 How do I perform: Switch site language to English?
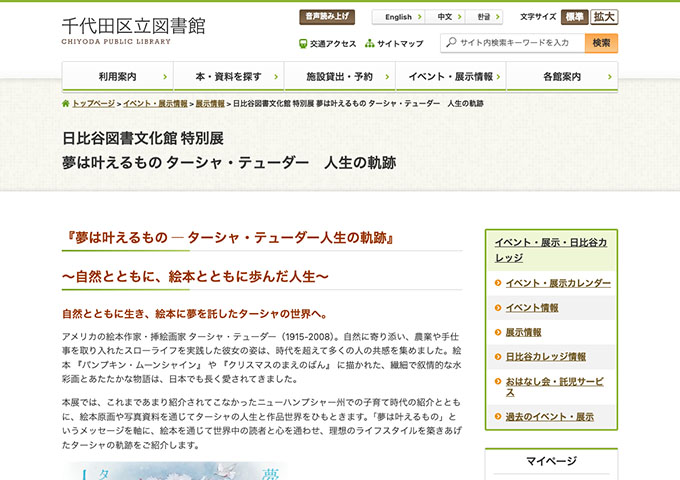pos(399,17)
